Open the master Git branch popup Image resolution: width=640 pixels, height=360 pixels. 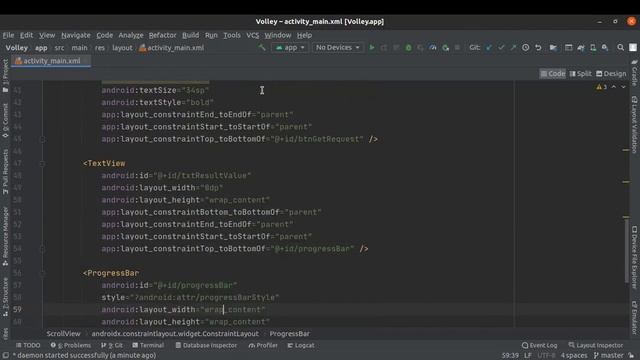609,356
